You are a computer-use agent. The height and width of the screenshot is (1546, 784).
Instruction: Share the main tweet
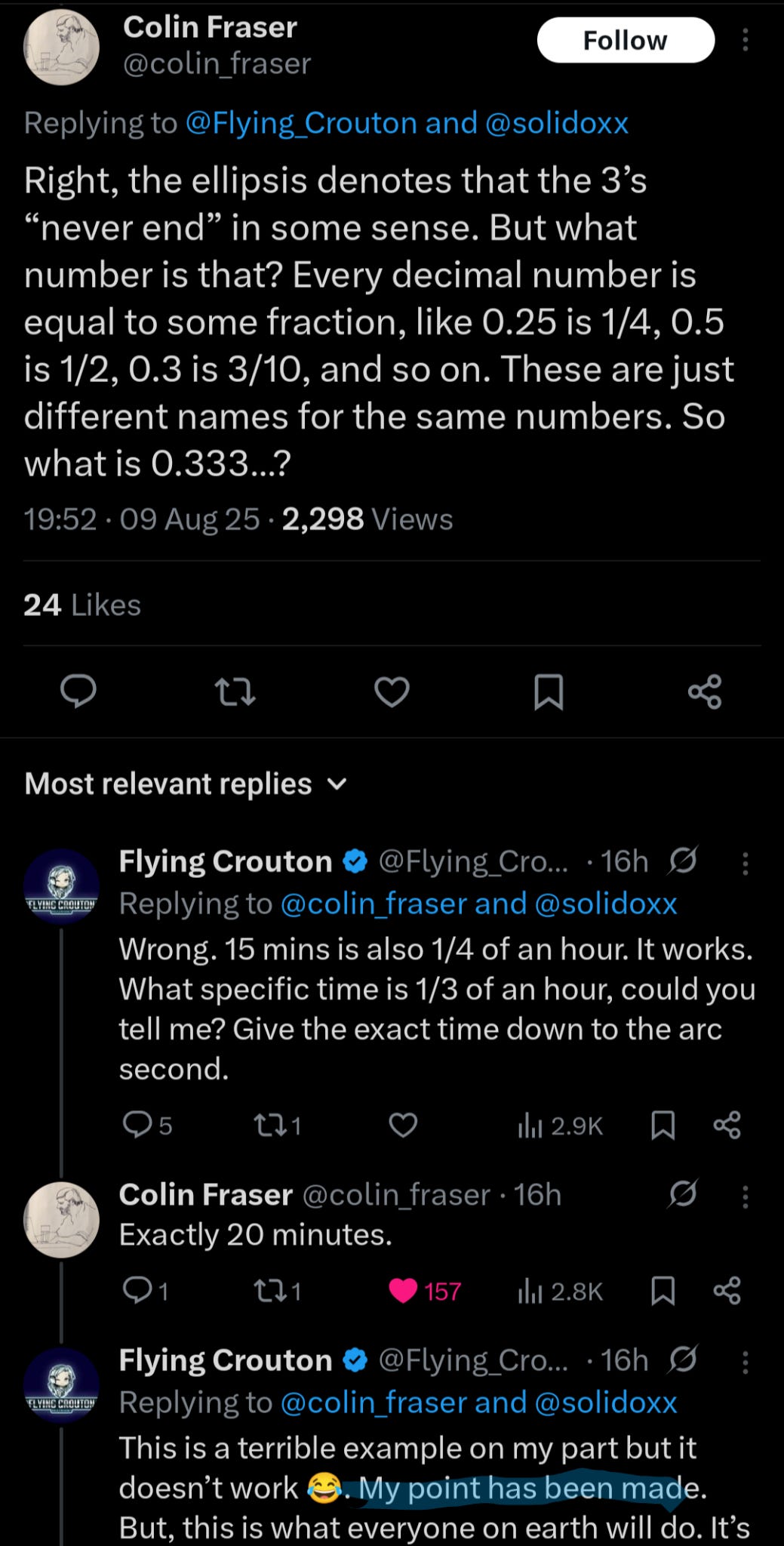click(705, 691)
